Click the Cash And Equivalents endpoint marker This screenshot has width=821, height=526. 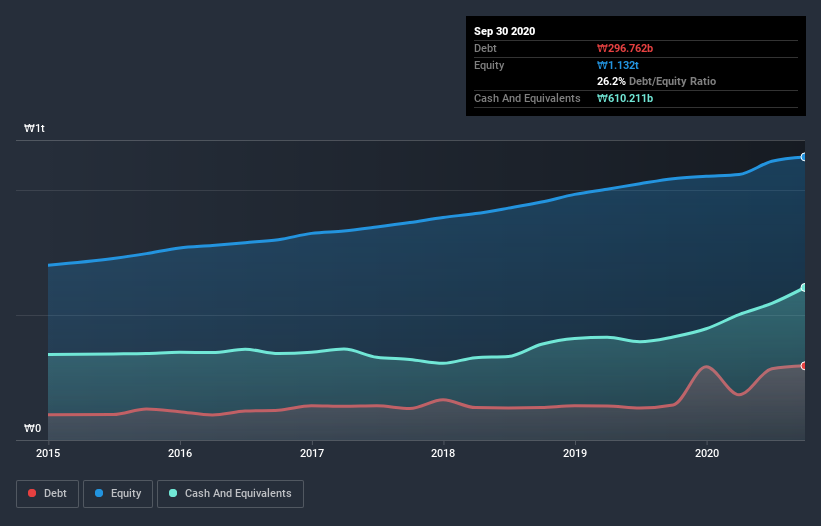[804, 288]
